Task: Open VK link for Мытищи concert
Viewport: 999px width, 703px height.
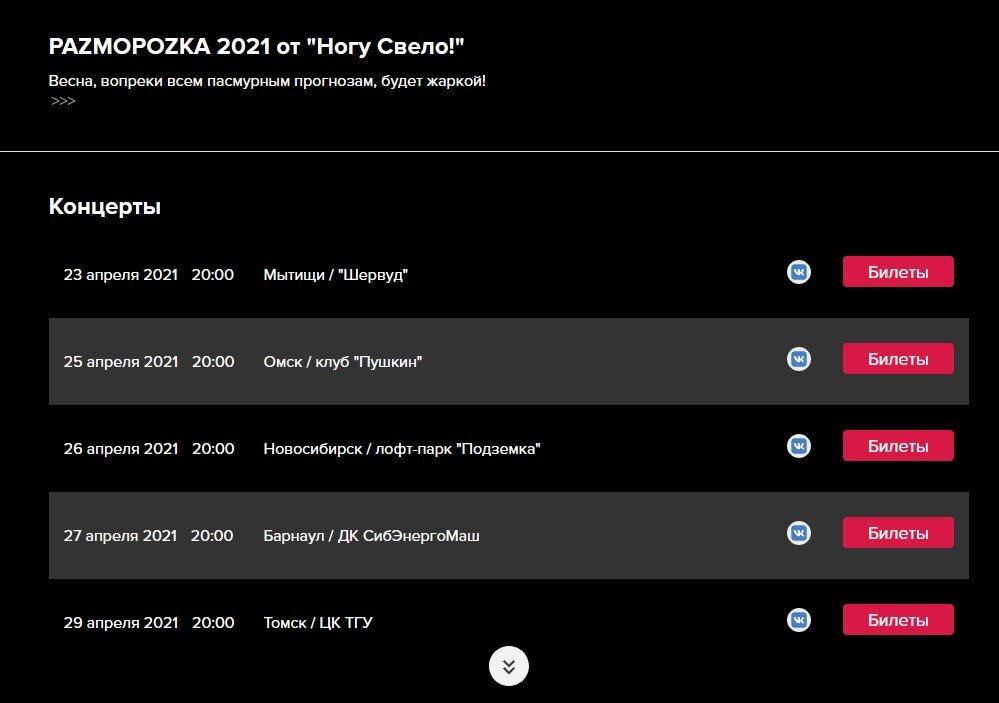Action: pyautogui.click(x=798, y=272)
